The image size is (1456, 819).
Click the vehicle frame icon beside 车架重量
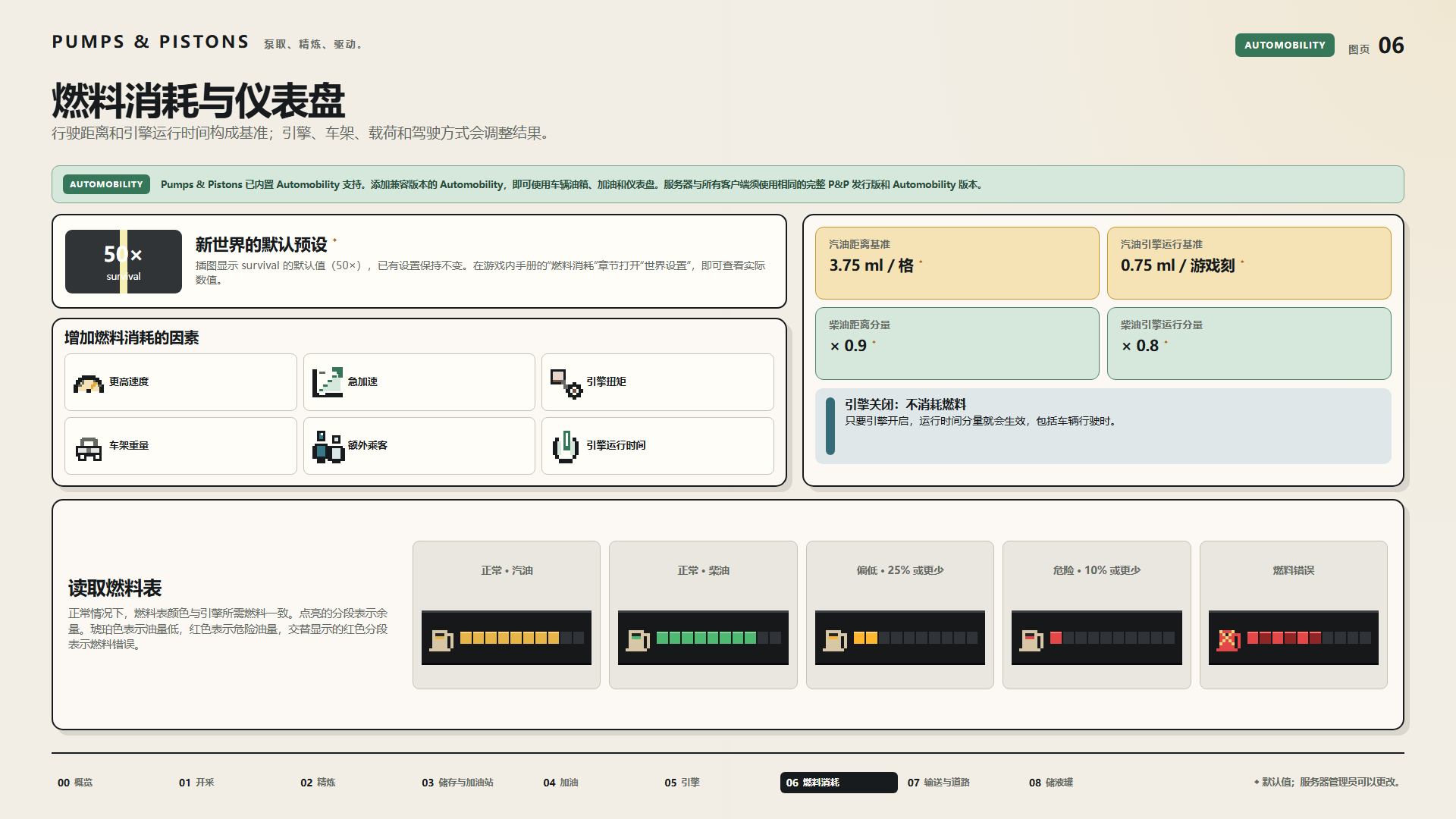point(89,448)
